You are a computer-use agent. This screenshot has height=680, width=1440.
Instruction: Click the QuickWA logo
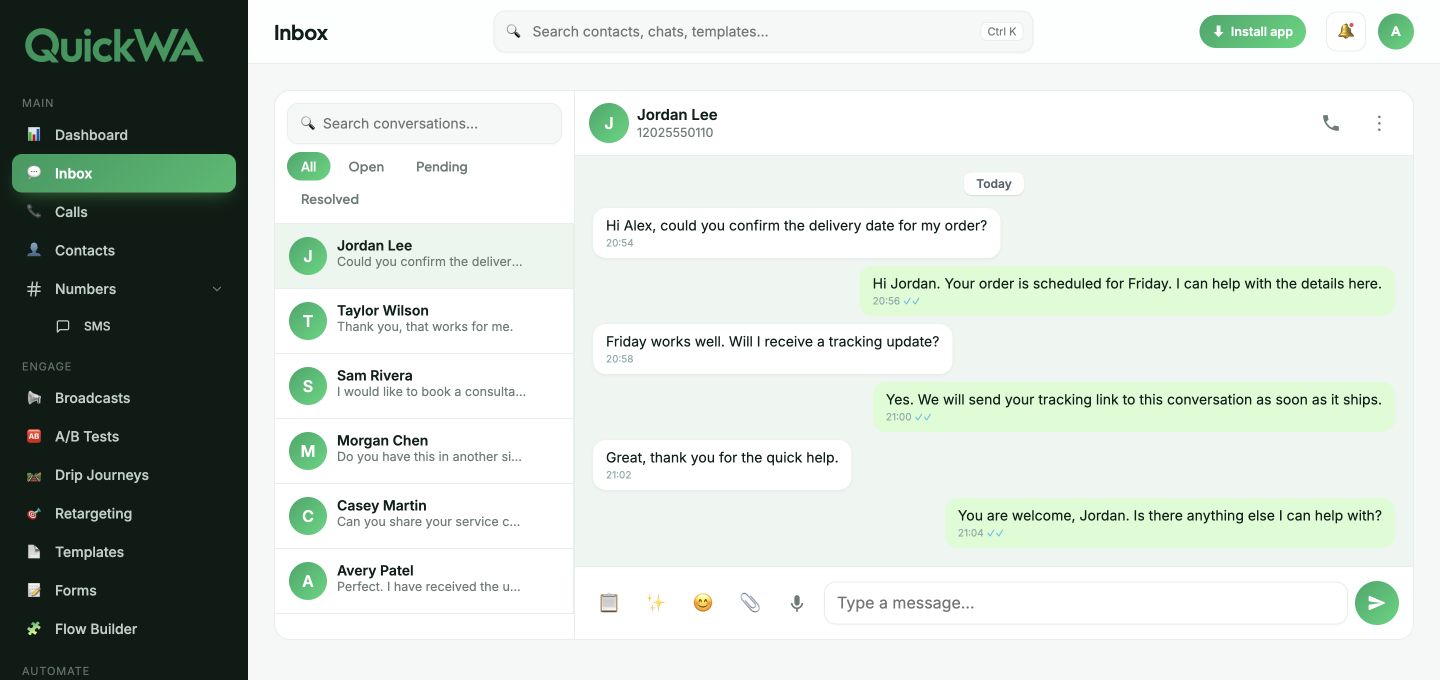click(114, 45)
